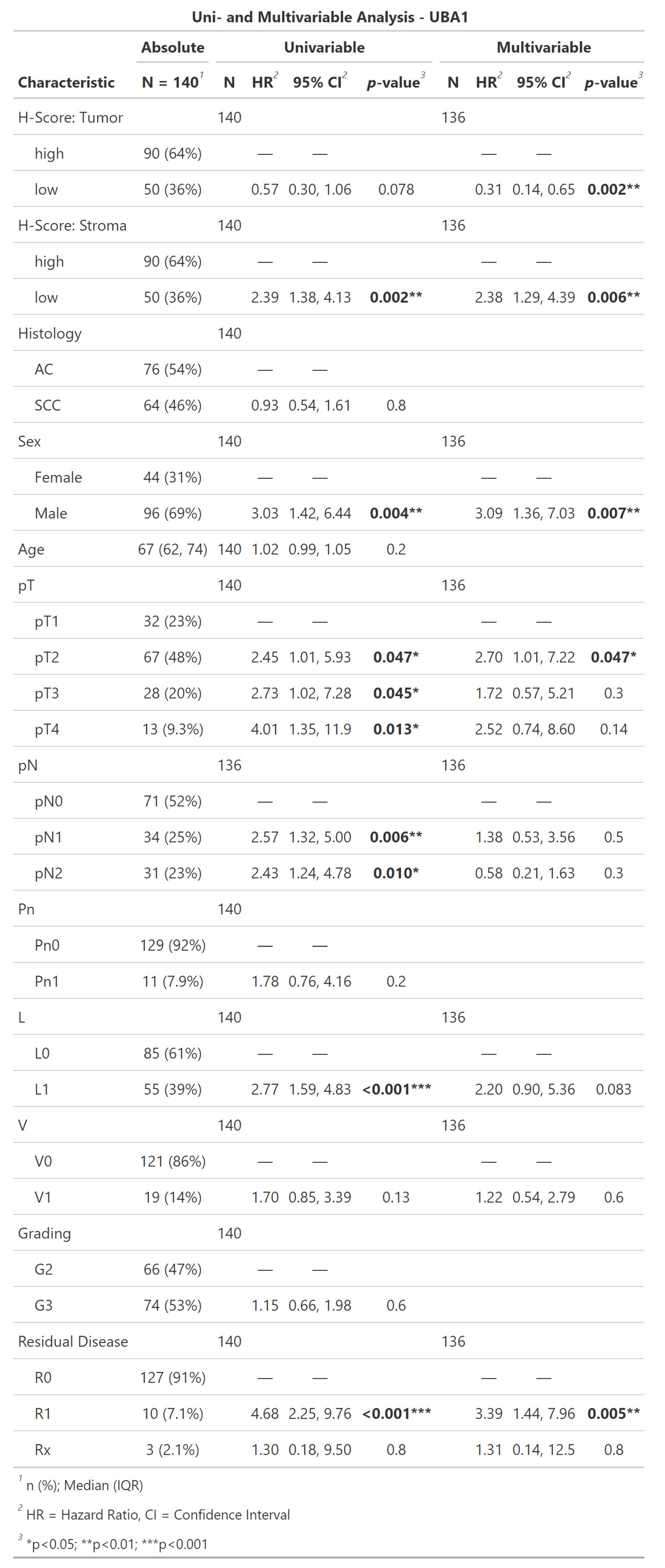Viewport: 665px width, 1568px height.
Task: Click the Grading row label
Action: (x=44, y=1233)
